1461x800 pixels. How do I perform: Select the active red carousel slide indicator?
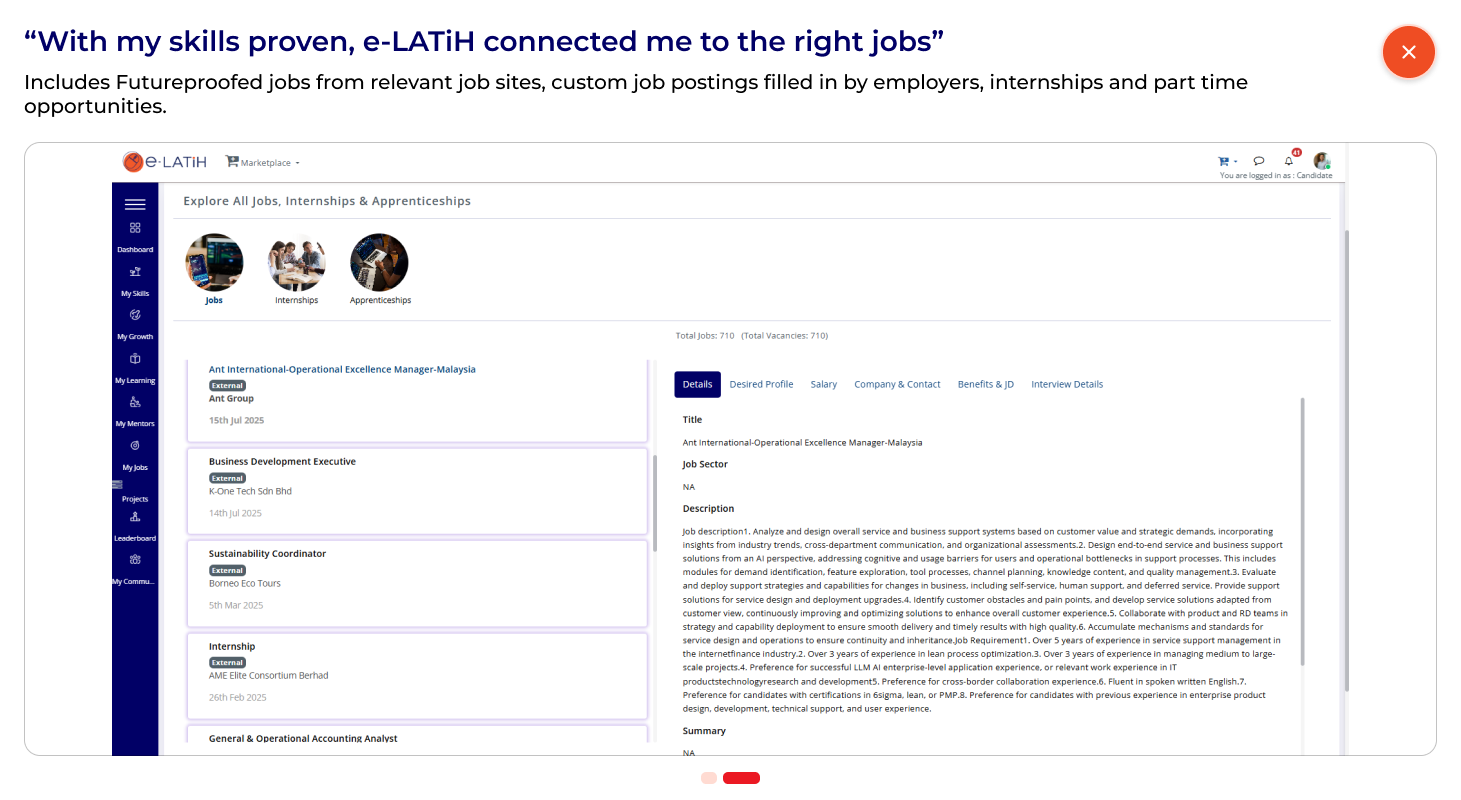tap(741, 778)
